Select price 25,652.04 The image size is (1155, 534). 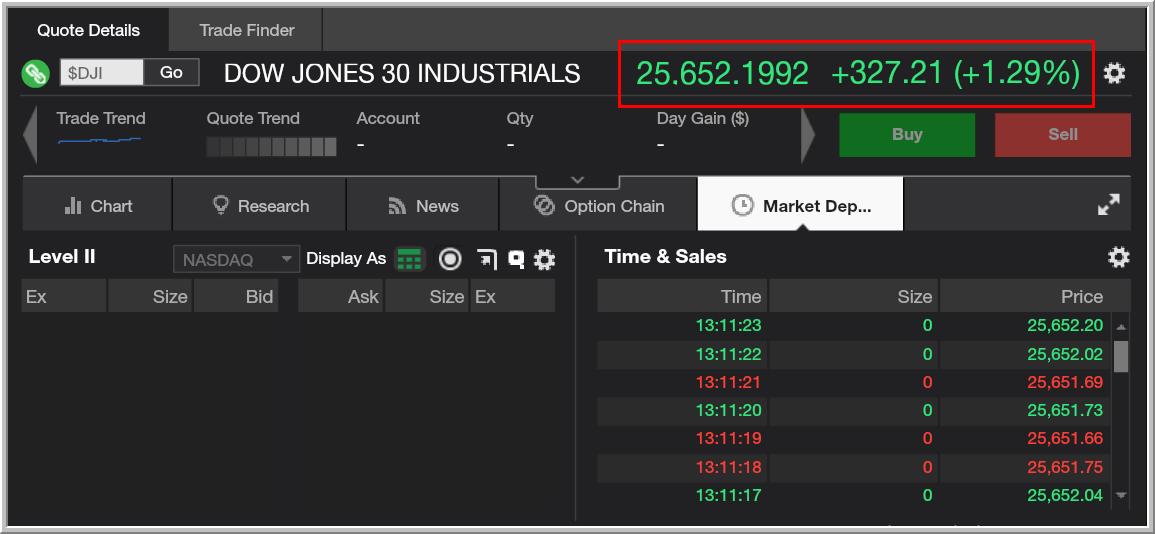coord(1065,496)
